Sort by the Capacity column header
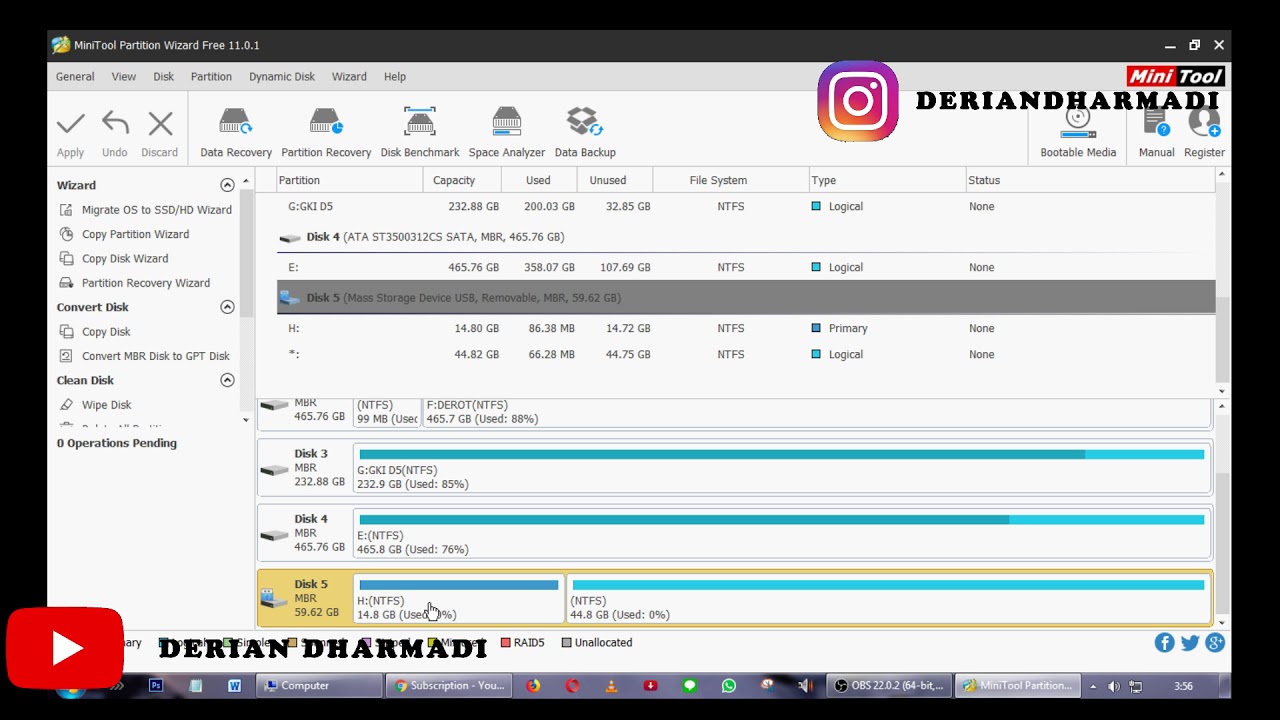This screenshot has height=720, width=1280. click(x=462, y=180)
